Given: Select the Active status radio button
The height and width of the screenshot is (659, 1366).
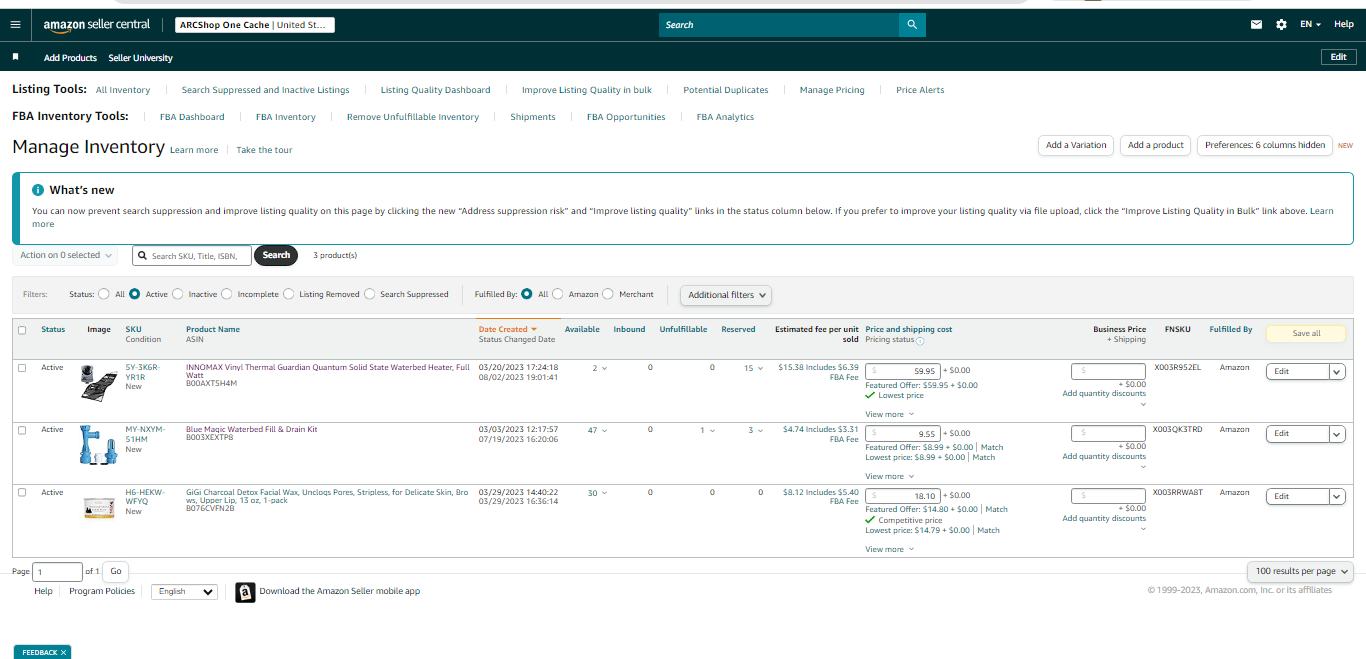Looking at the screenshot, I should click(x=135, y=294).
